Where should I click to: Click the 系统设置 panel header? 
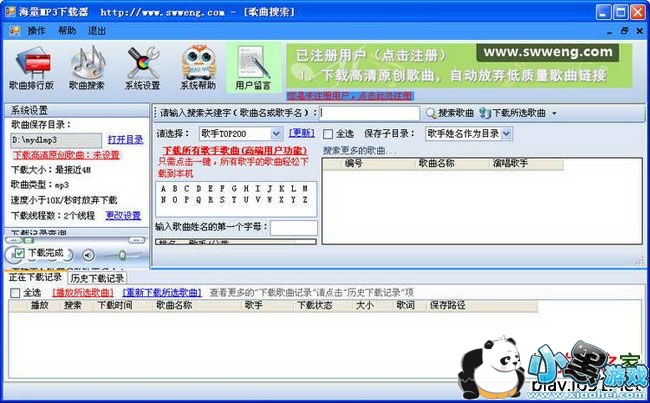tap(77, 110)
